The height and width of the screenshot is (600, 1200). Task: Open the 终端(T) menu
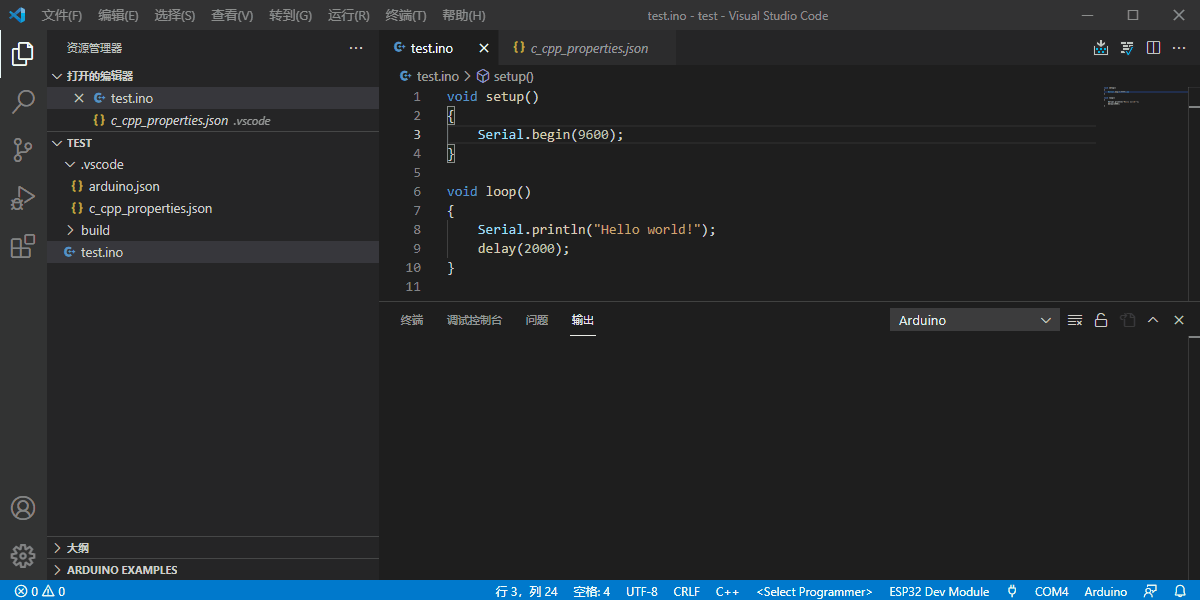[405, 16]
